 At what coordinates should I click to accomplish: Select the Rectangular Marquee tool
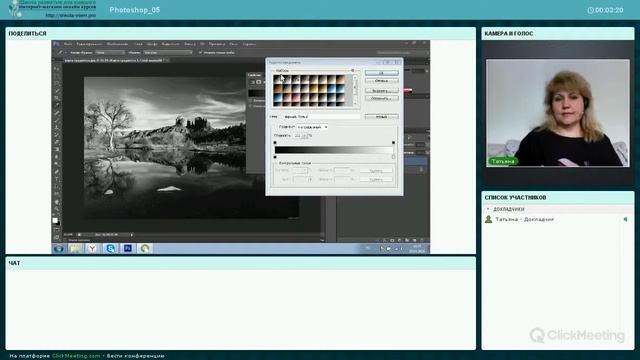coord(57,76)
